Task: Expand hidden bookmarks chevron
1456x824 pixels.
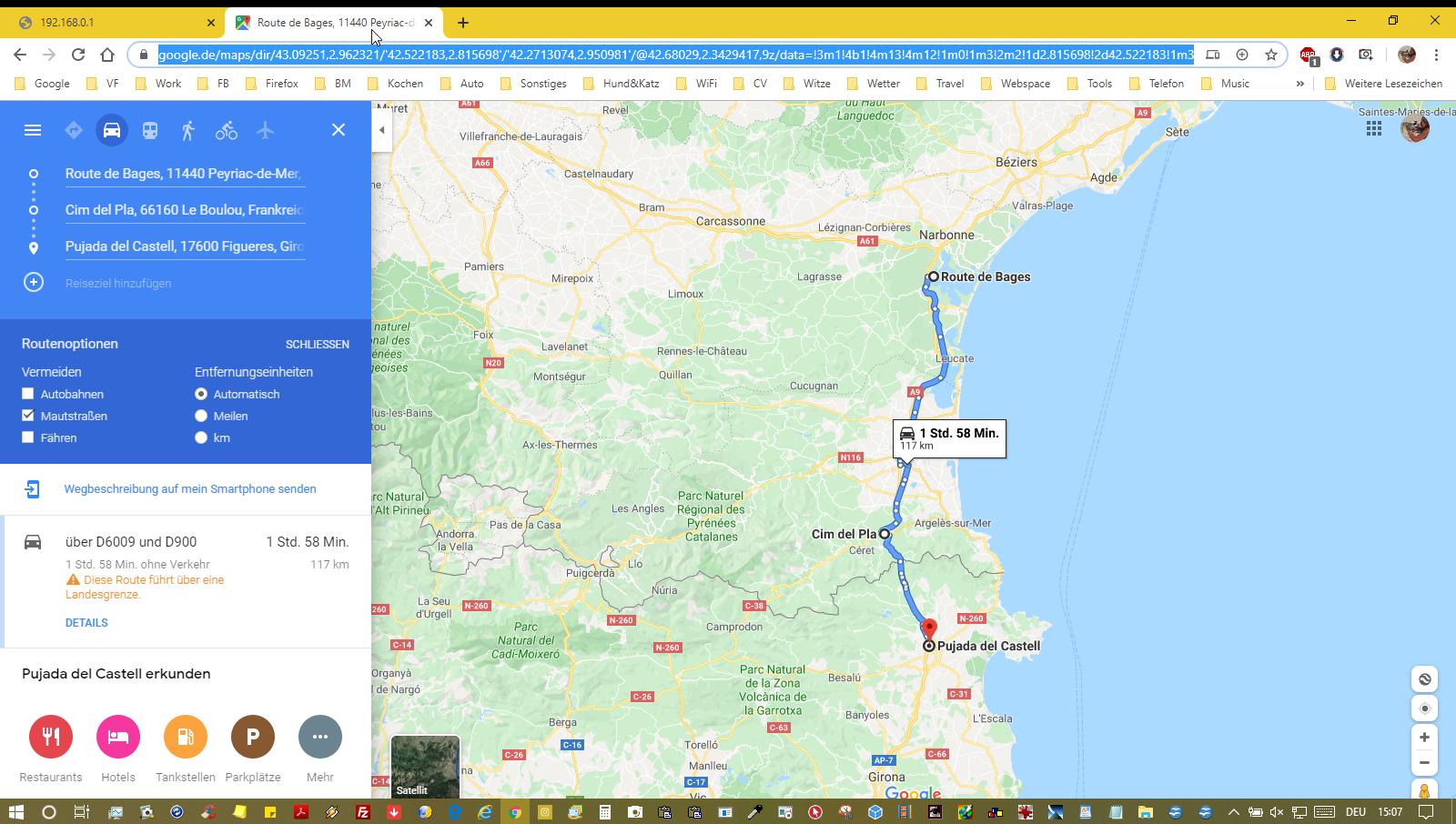Action: [1299, 84]
